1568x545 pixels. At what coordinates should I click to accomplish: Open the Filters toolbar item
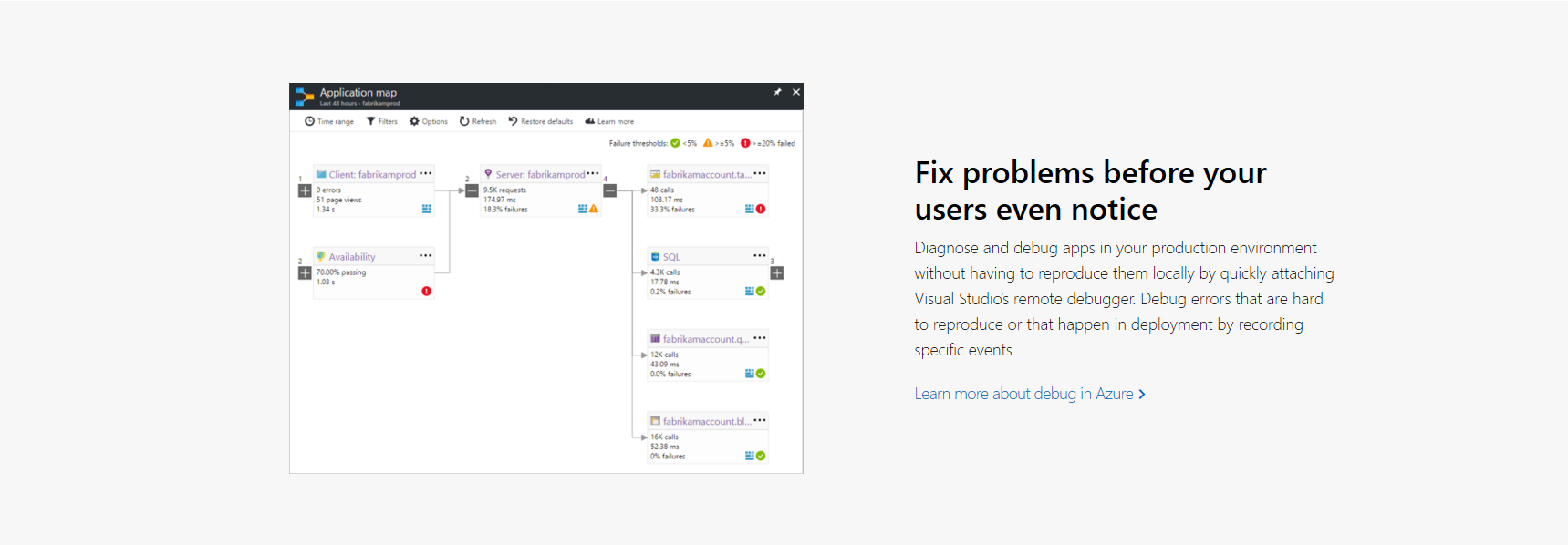(x=382, y=121)
